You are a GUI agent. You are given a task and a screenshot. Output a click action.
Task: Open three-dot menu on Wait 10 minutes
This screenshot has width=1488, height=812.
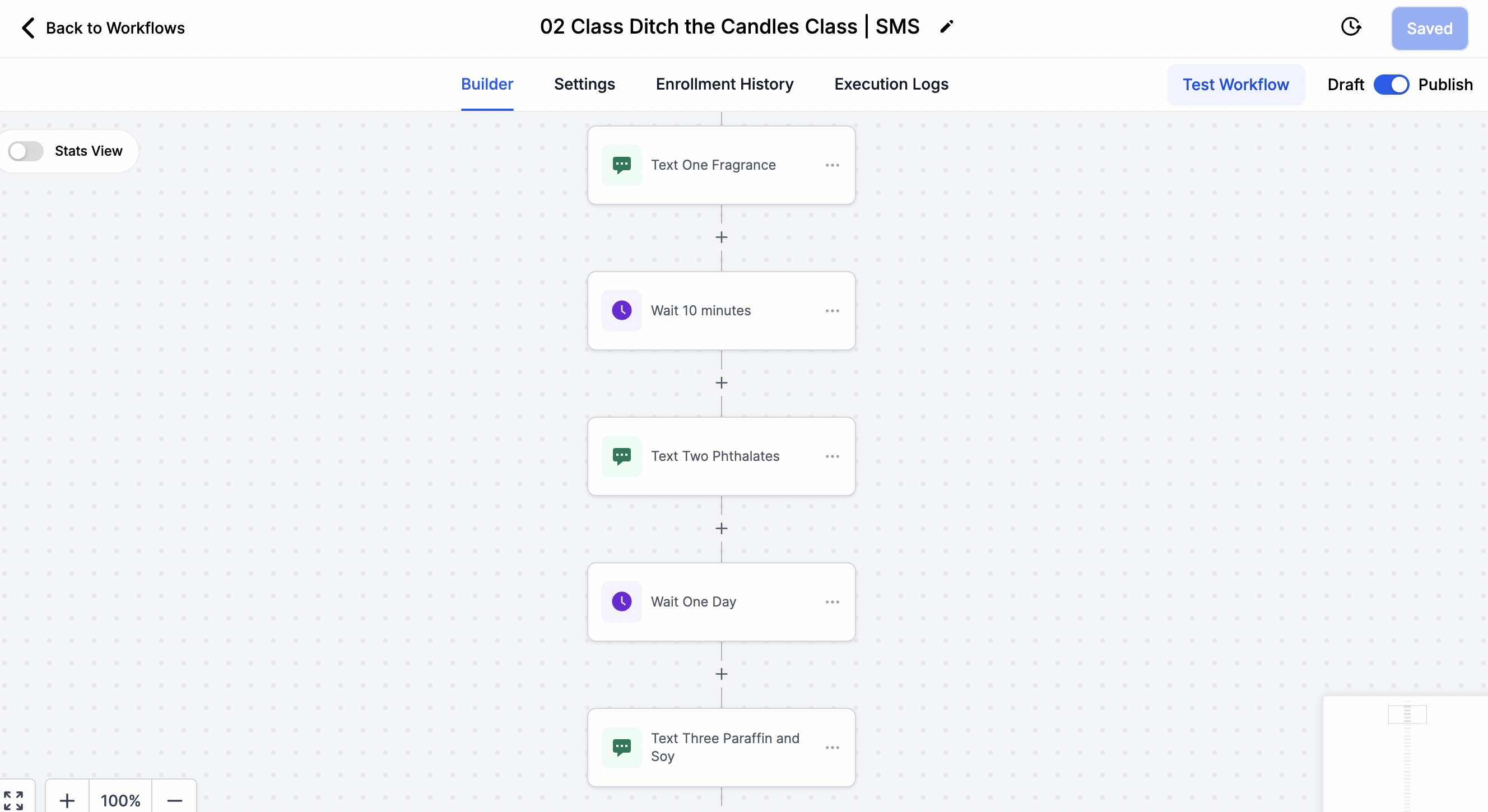(x=833, y=311)
